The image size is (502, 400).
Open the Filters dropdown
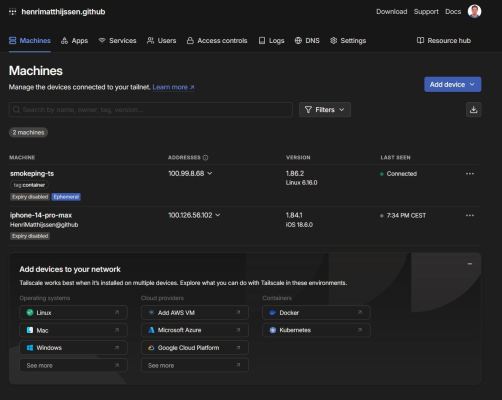point(325,110)
